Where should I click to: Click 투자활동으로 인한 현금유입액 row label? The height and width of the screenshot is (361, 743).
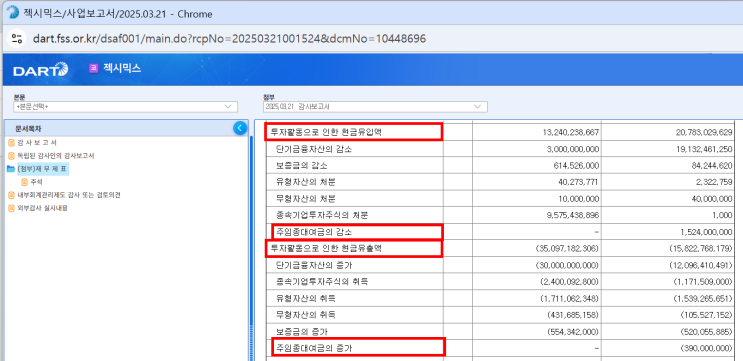[x=326, y=133]
